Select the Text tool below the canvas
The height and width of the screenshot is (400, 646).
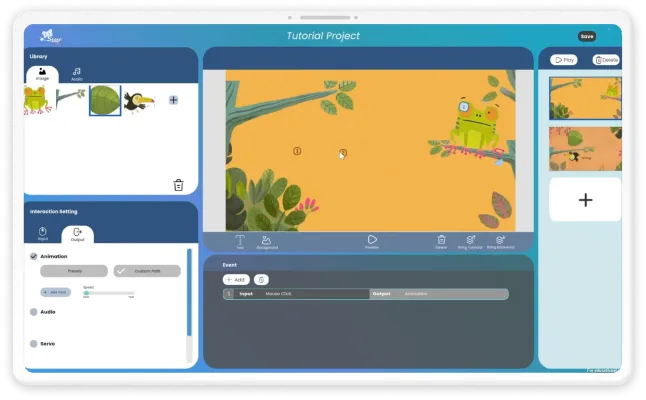[240, 241]
